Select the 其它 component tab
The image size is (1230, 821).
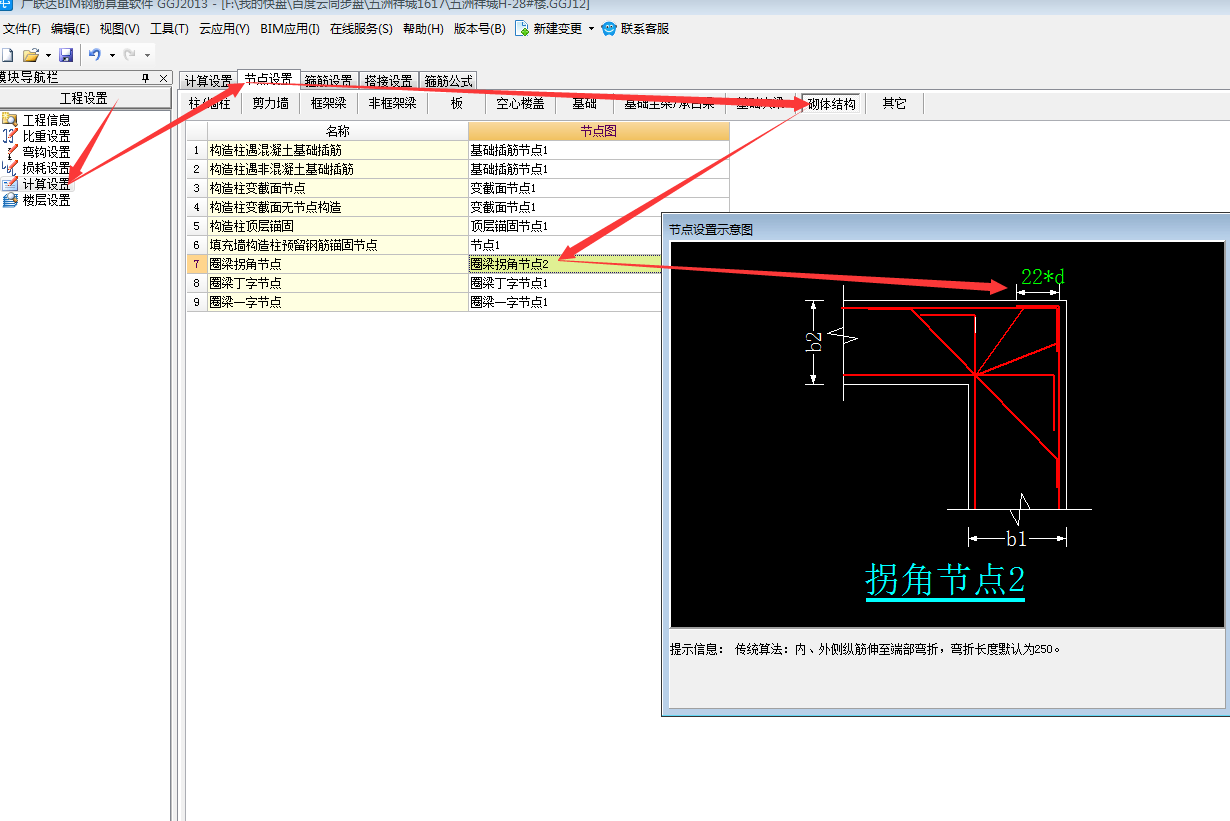(894, 103)
